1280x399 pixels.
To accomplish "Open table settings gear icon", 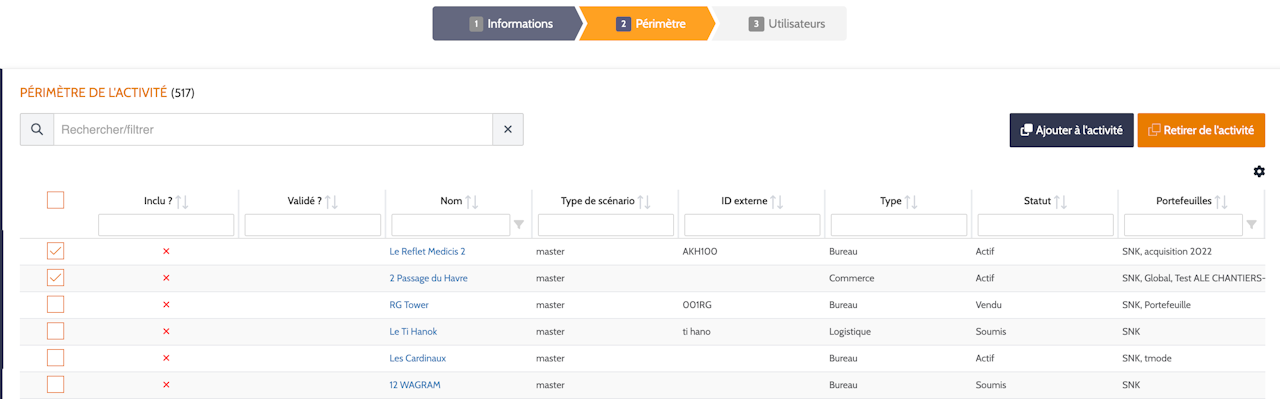I will [x=1259, y=172].
